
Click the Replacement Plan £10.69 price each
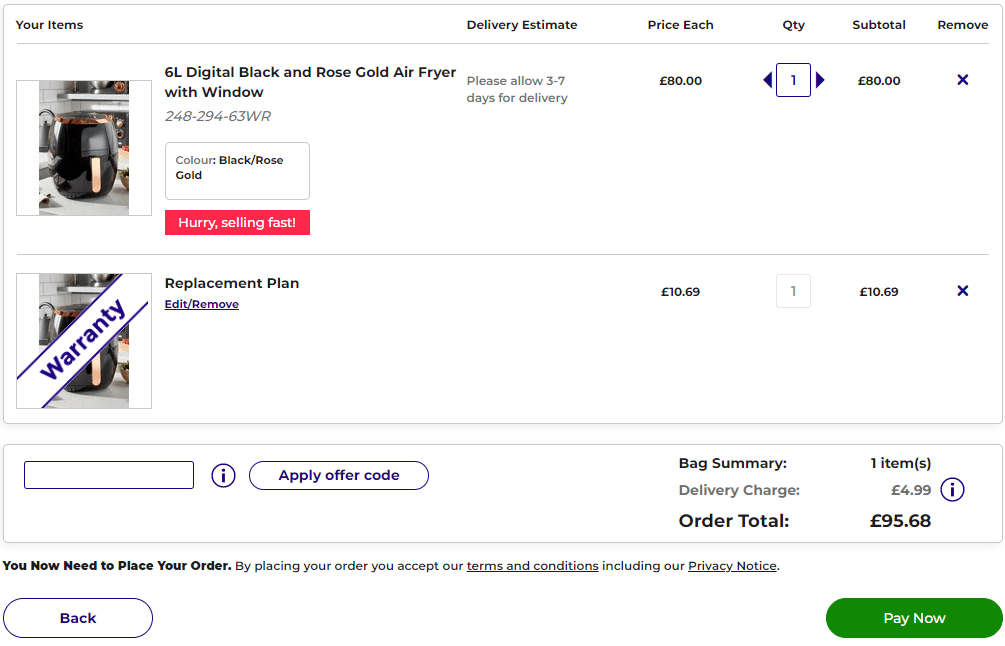680,292
